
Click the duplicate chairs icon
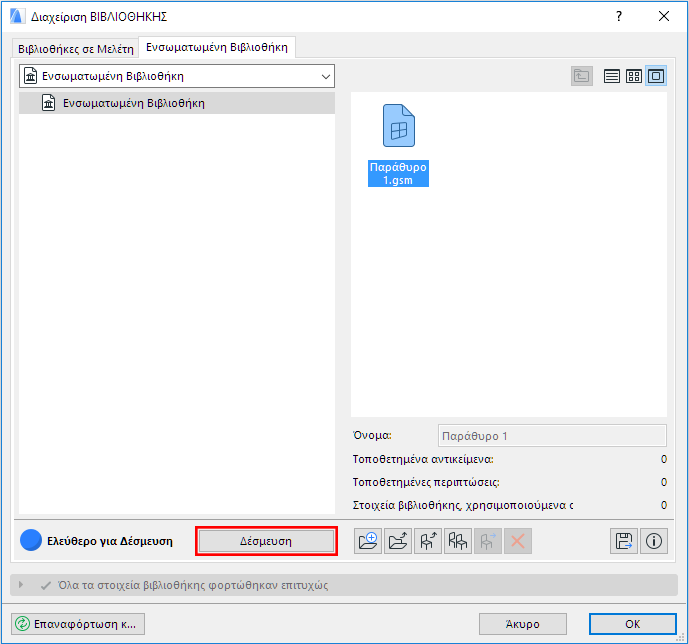[457, 541]
